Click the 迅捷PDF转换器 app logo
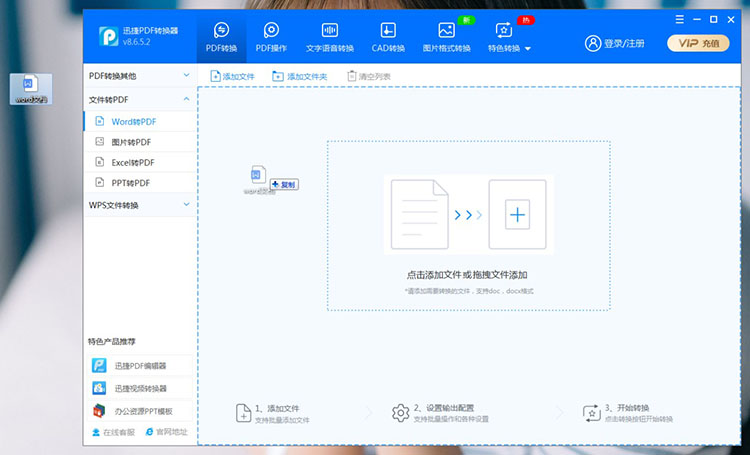The image size is (750, 455). (x=109, y=36)
